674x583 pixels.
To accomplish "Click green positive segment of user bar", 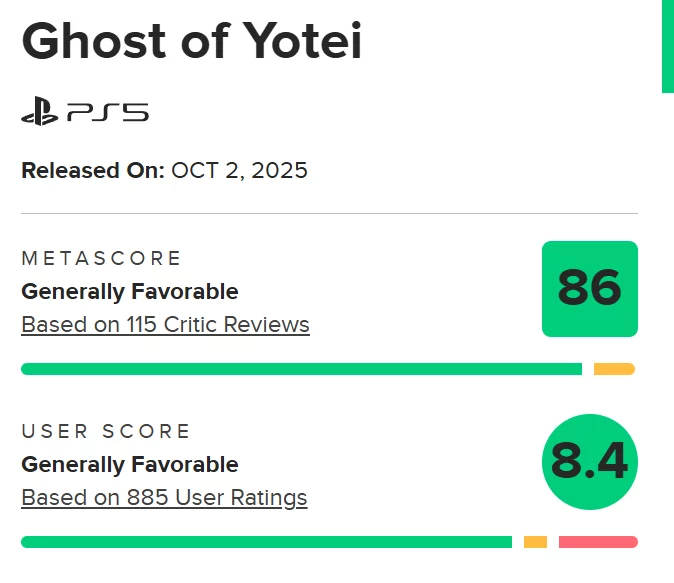I will pos(266,542).
